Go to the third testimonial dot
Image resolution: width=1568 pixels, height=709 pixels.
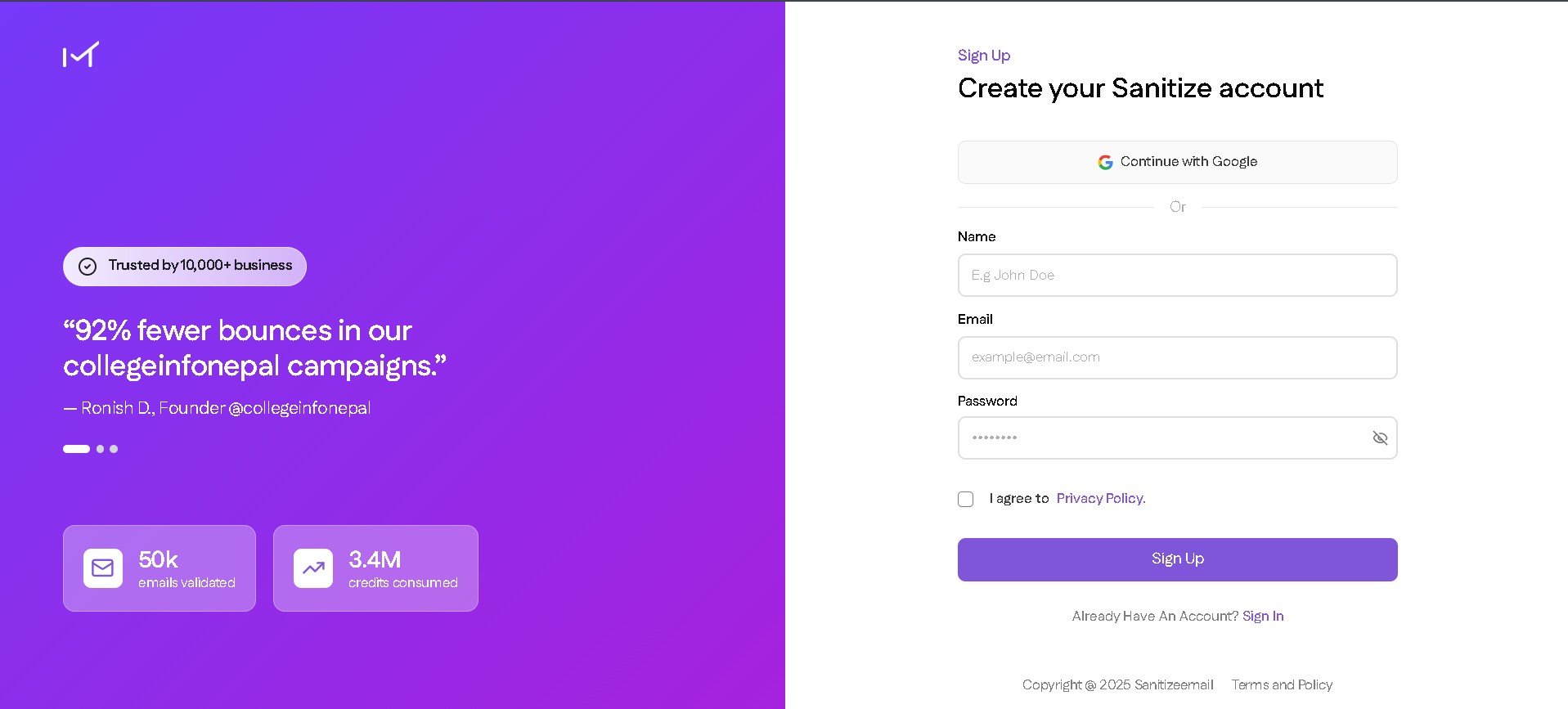[x=114, y=449]
